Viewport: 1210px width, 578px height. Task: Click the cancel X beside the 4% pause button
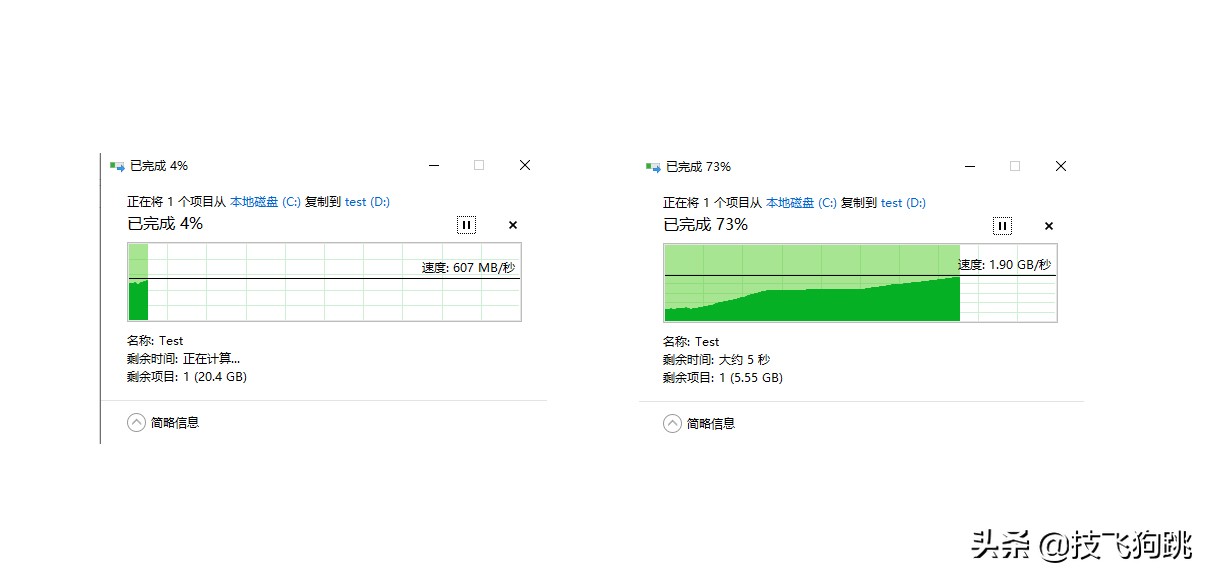512,225
